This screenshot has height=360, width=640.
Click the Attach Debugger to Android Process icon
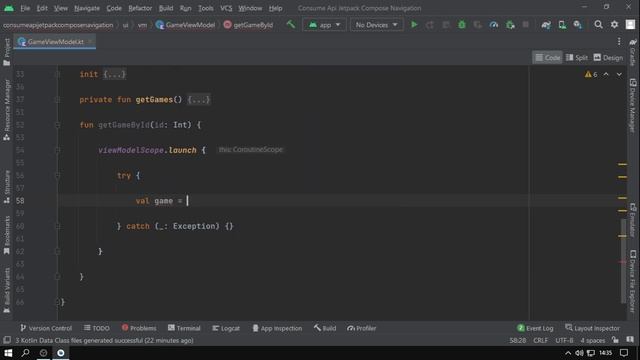pyautogui.click(x=510, y=24)
